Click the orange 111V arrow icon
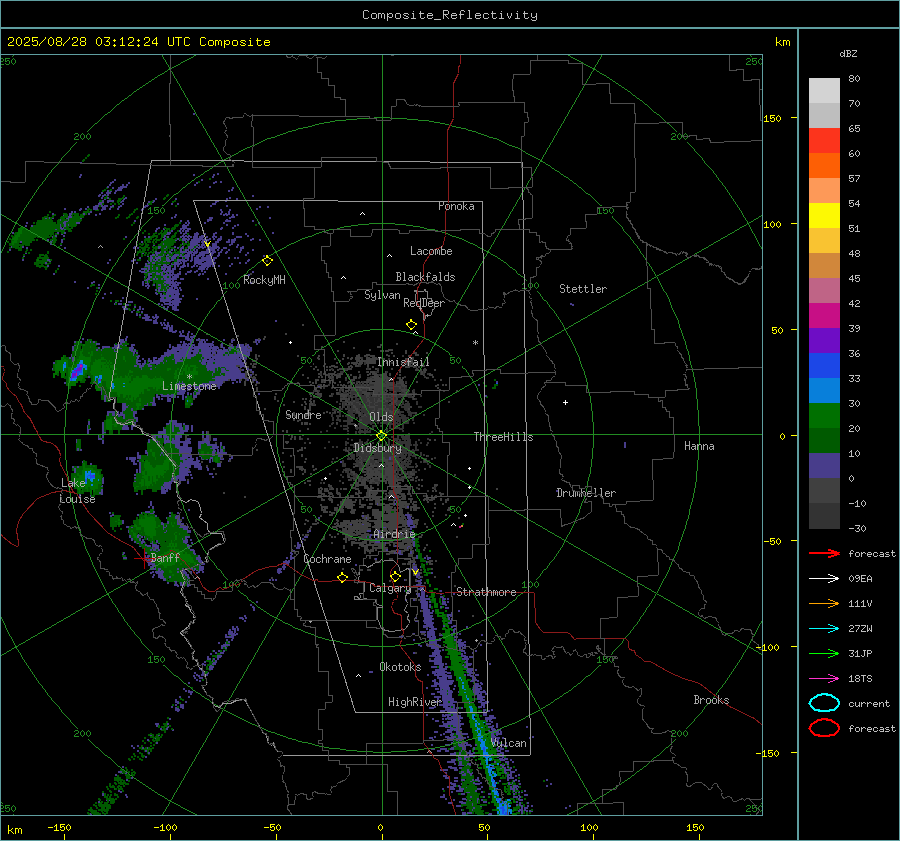This screenshot has height=841, width=900. [824, 603]
